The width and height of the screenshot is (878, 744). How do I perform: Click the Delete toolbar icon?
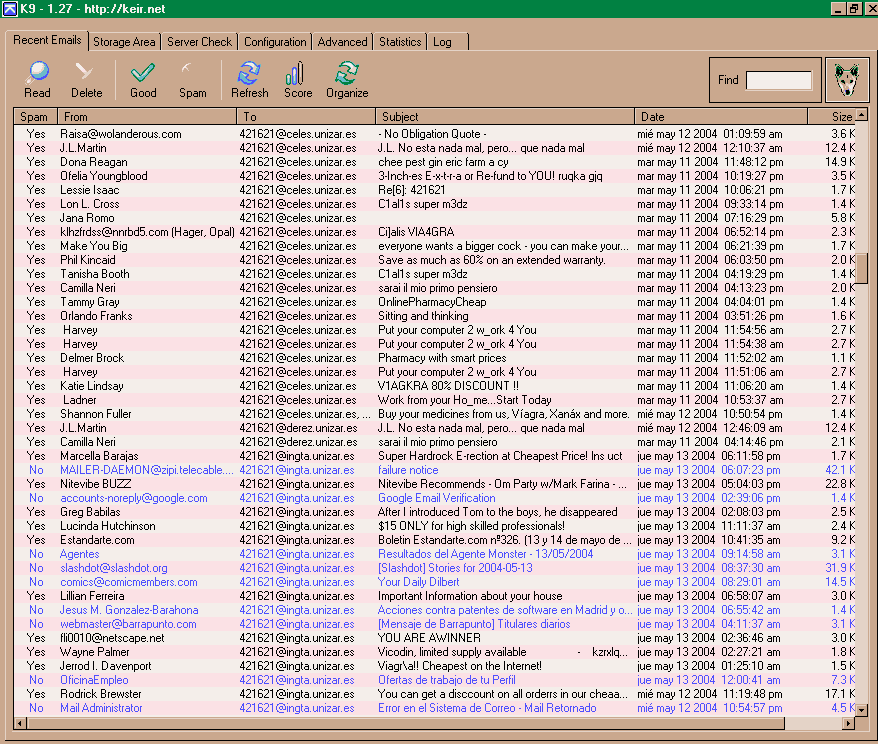86,80
